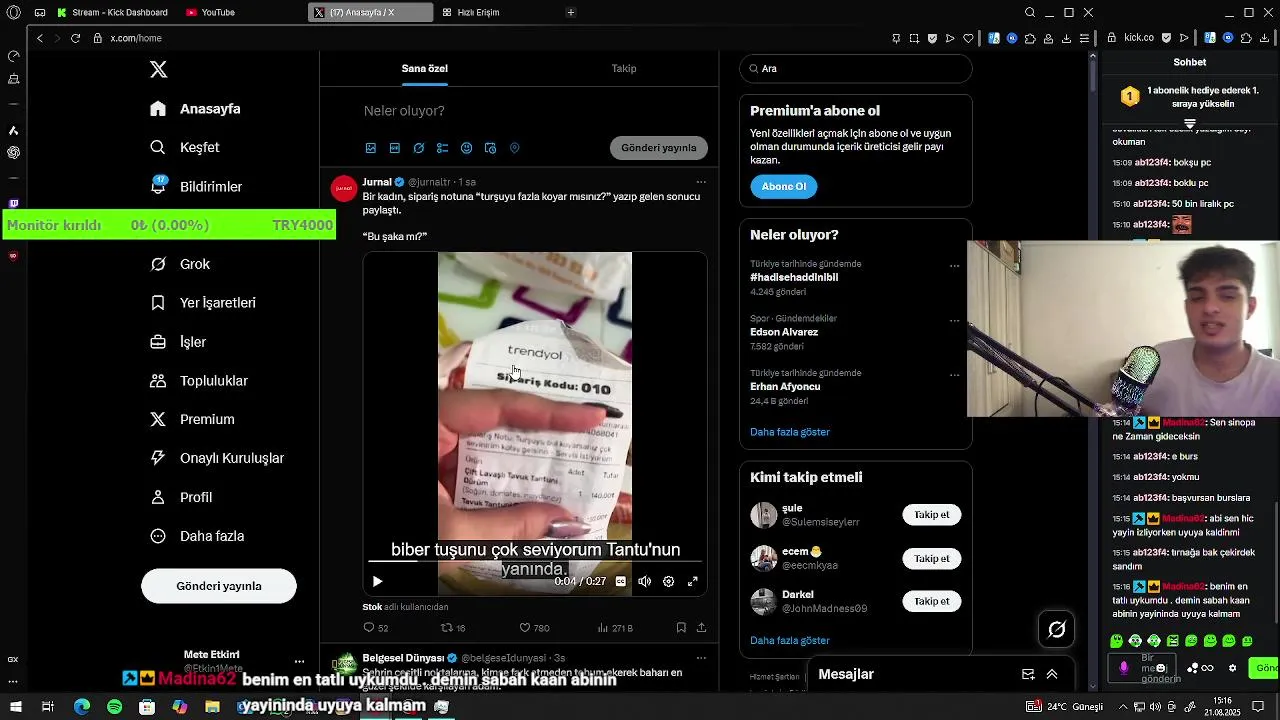Follow şule with Takip et

tap(932, 515)
